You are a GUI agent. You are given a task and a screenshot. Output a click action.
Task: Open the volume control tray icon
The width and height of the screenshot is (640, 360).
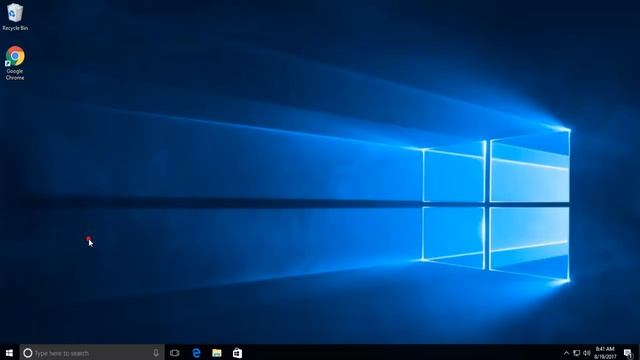[x=587, y=353]
